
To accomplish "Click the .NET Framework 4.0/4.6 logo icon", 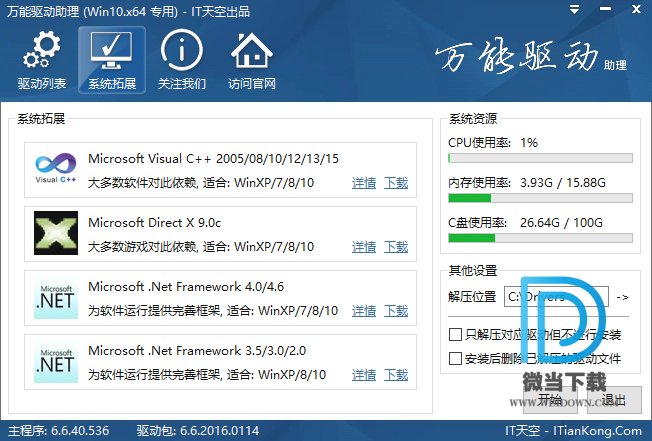I will (56, 297).
